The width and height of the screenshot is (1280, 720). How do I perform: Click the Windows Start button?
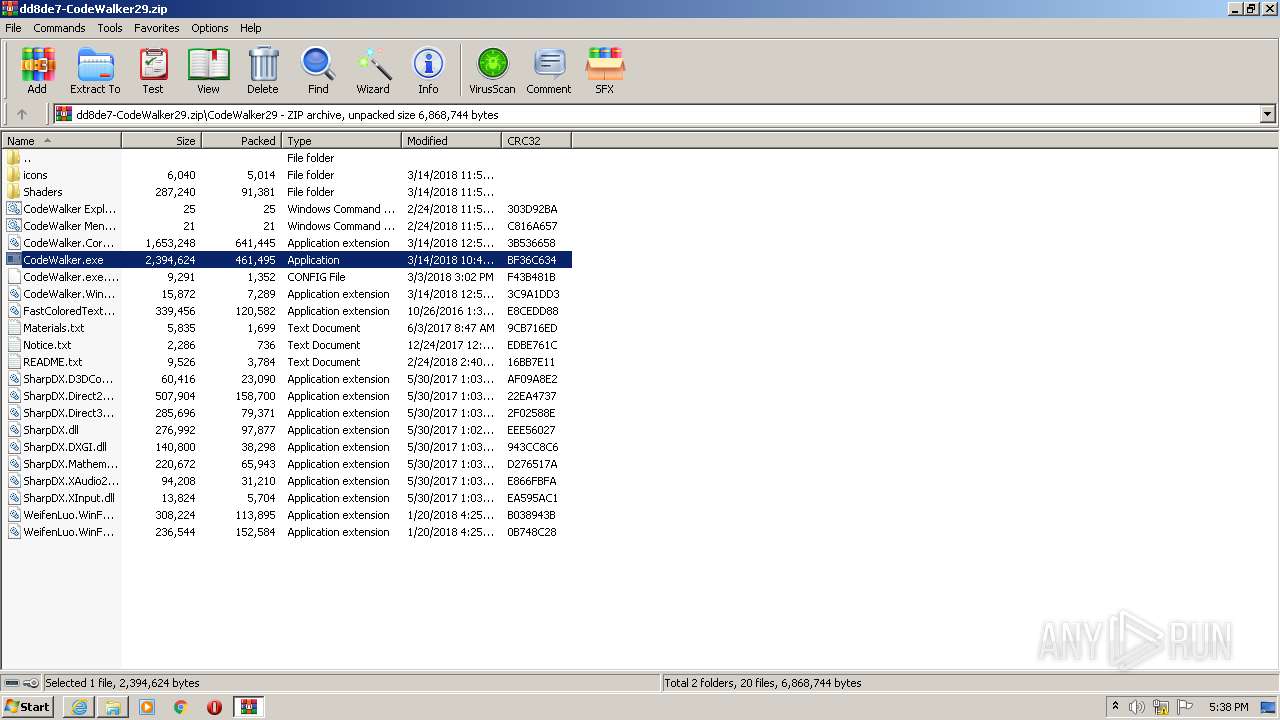click(x=27, y=706)
